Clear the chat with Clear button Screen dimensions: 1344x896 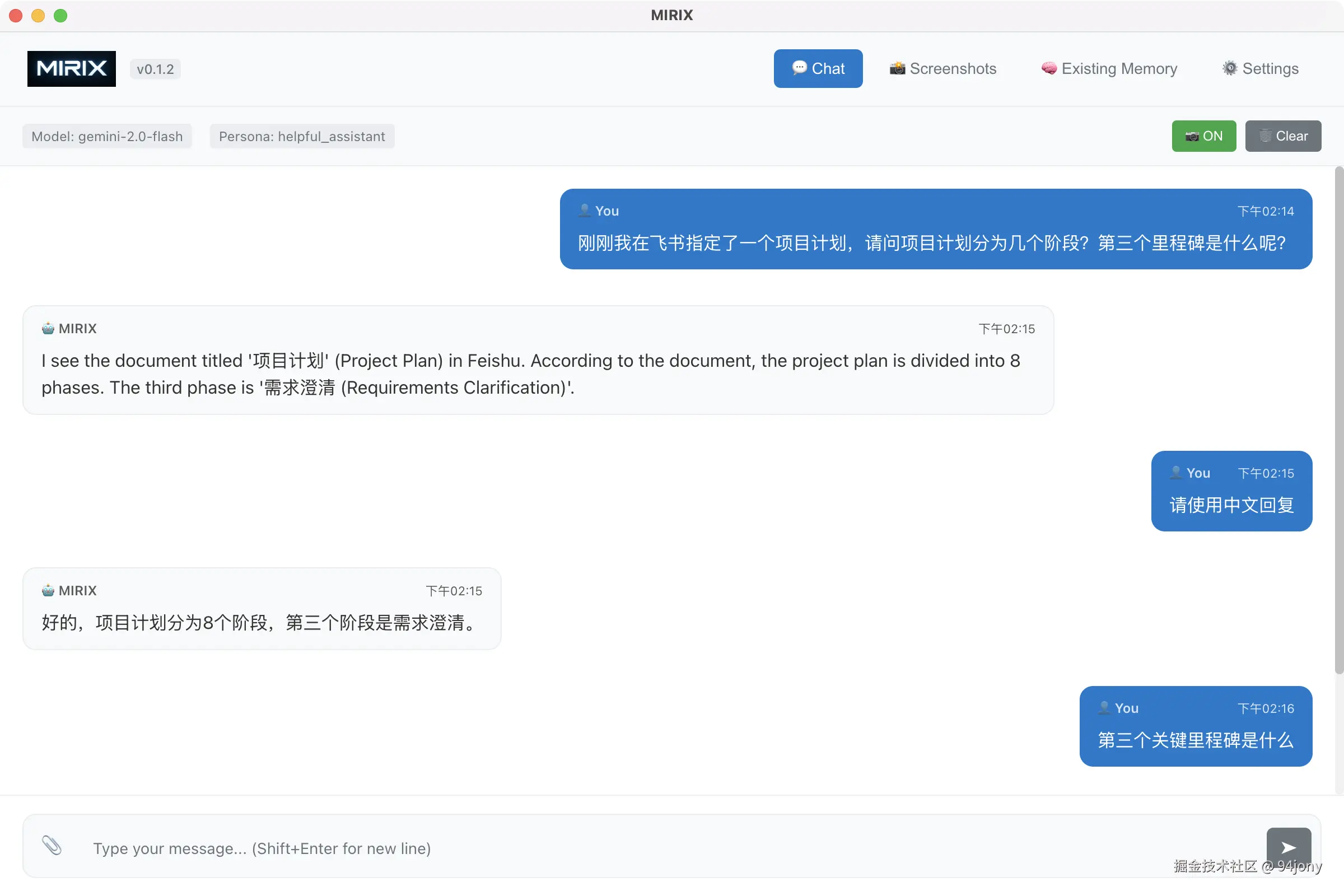point(1283,136)
